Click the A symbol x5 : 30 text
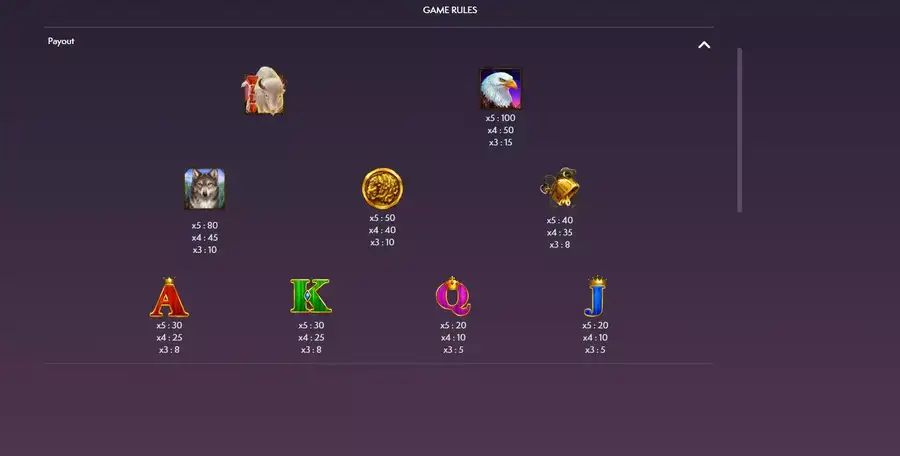The image size is (900, 456). pyautogui.click(x=169, y=325)
